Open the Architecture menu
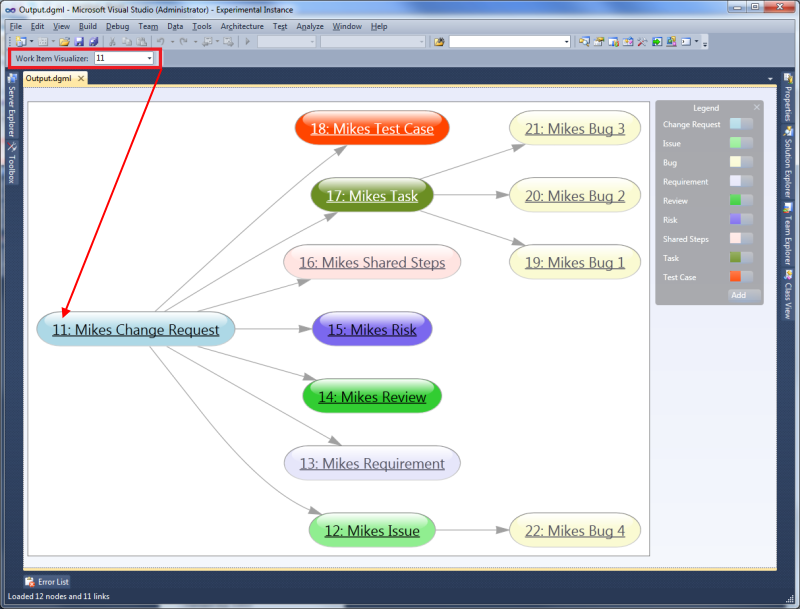Viewport: 800px width, 609px height. tap(242, 26)
